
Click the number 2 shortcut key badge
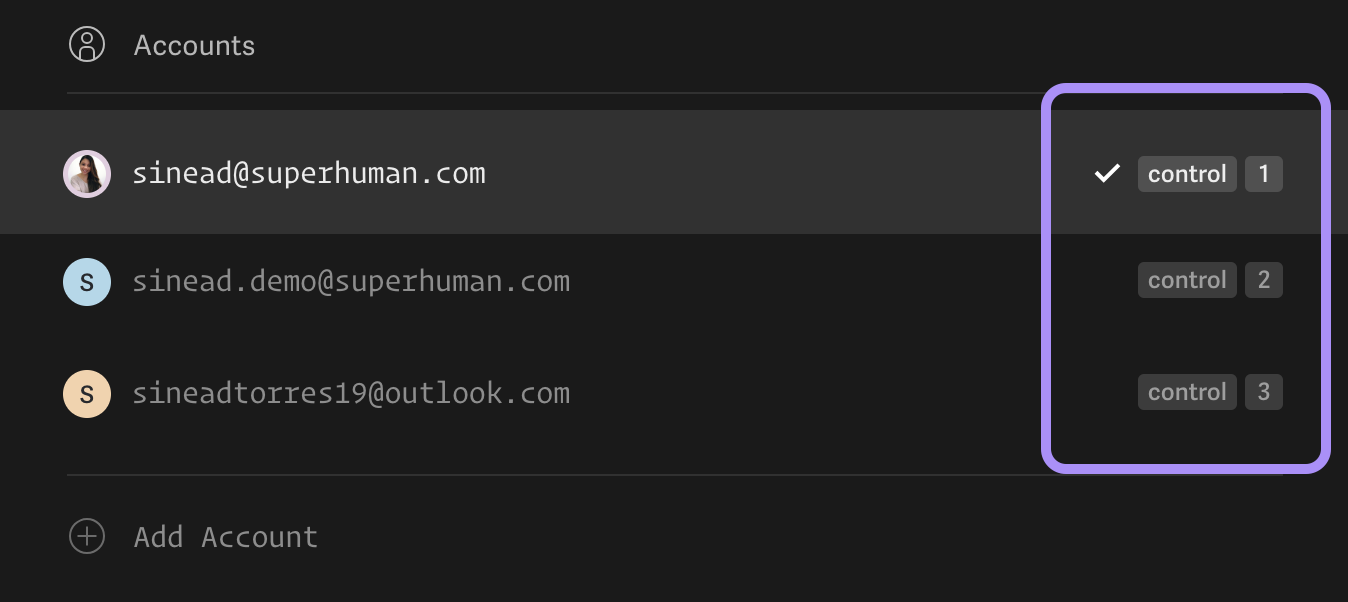click(1264, 280)
